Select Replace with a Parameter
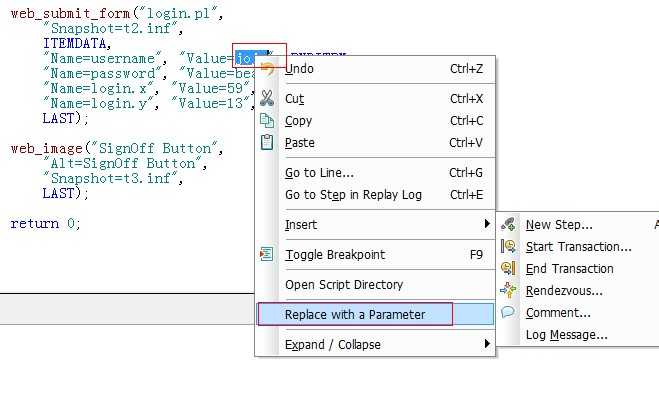 tap(375, 314)
